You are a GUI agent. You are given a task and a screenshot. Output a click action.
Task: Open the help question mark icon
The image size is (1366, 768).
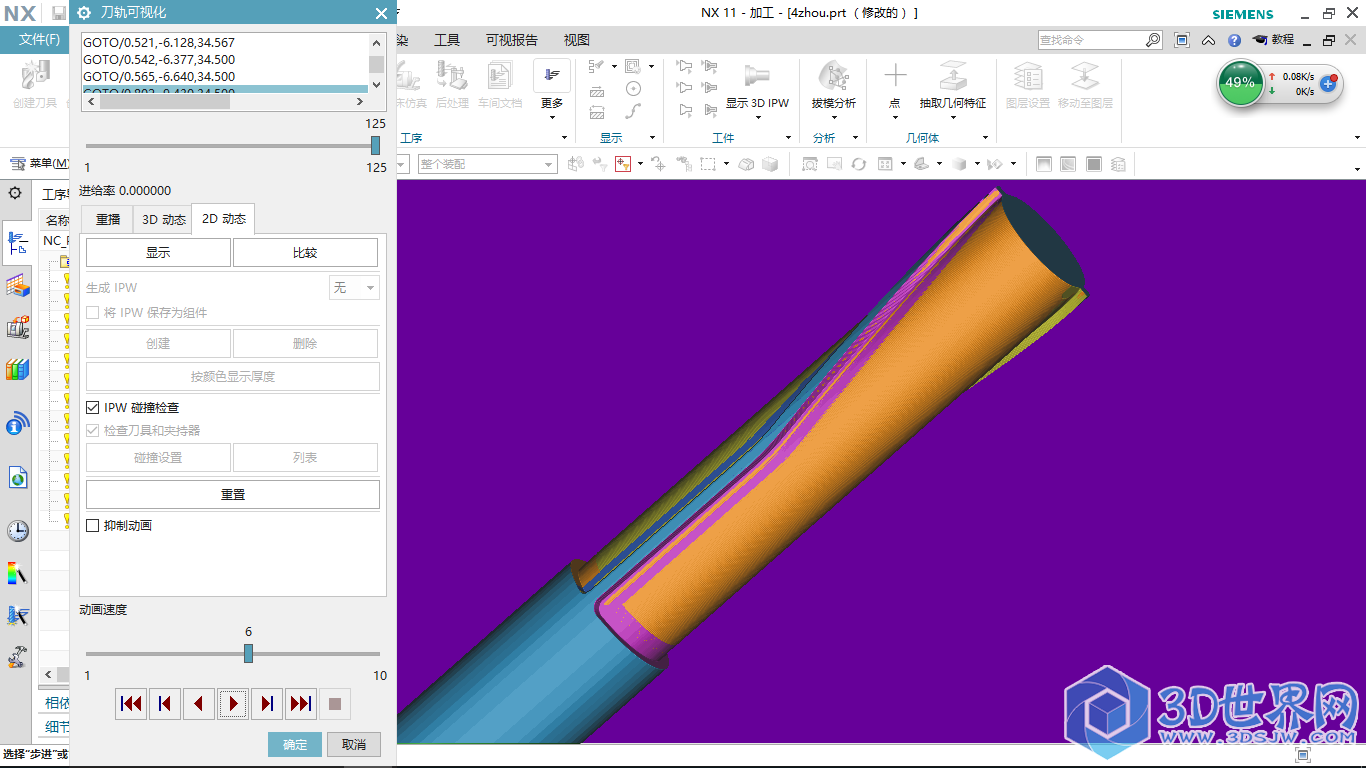click(1235, 40)
